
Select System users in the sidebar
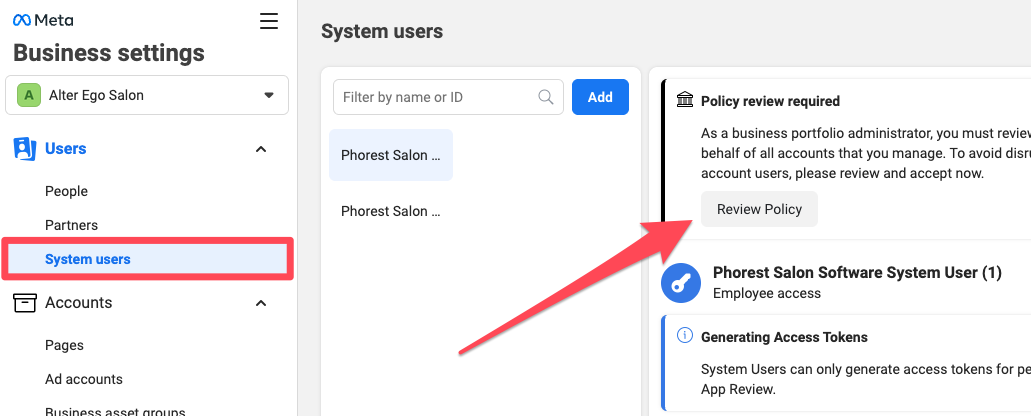tap(147, 259)
